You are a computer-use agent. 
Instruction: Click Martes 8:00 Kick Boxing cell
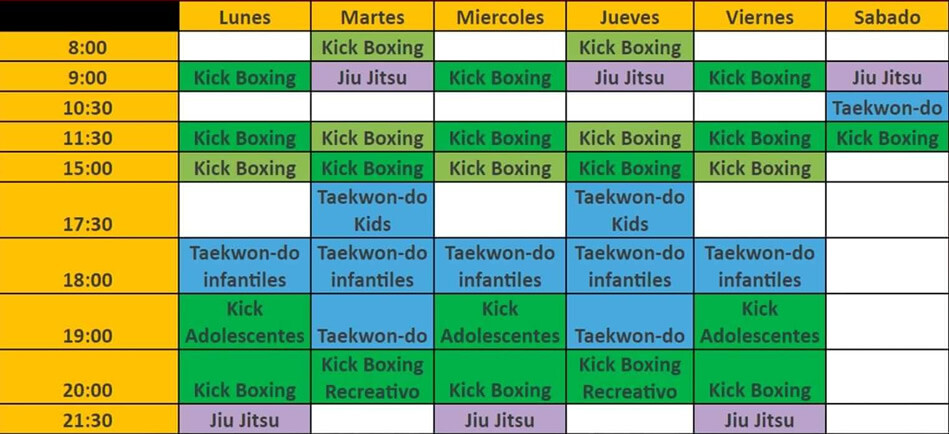tap(373, 47)
